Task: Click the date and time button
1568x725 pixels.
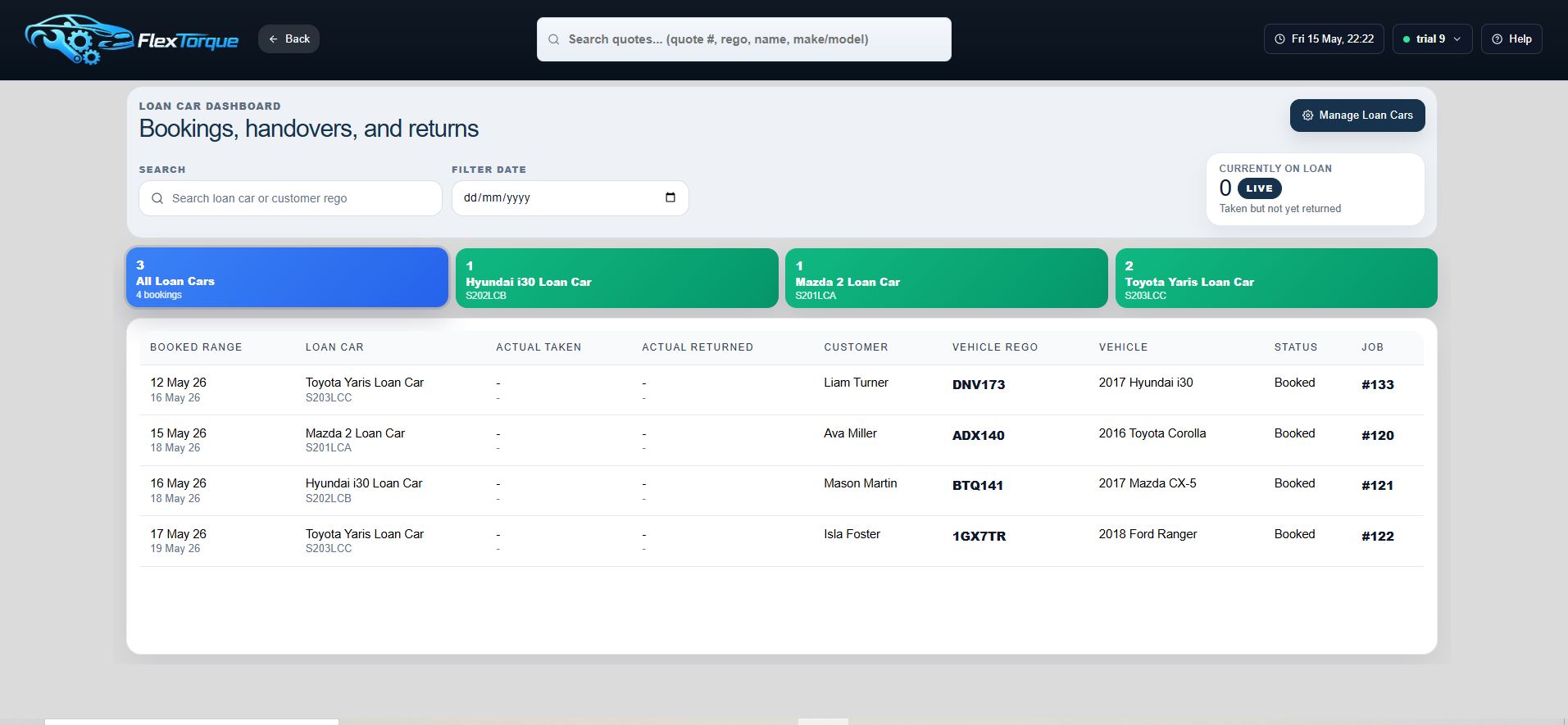Action: pos(1324,39)
